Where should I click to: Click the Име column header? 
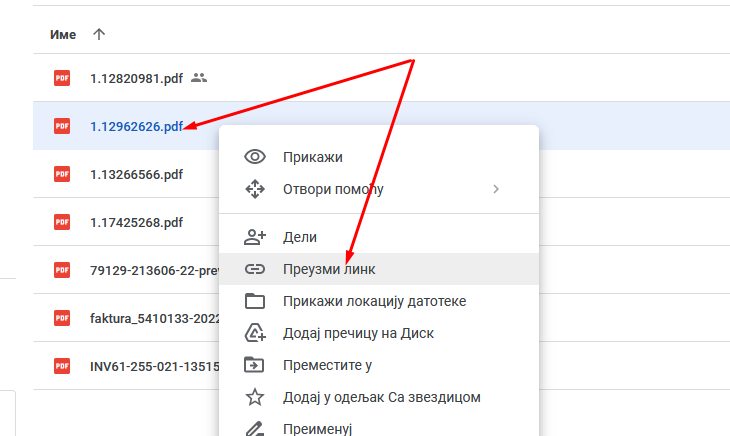tap(63, 34)
